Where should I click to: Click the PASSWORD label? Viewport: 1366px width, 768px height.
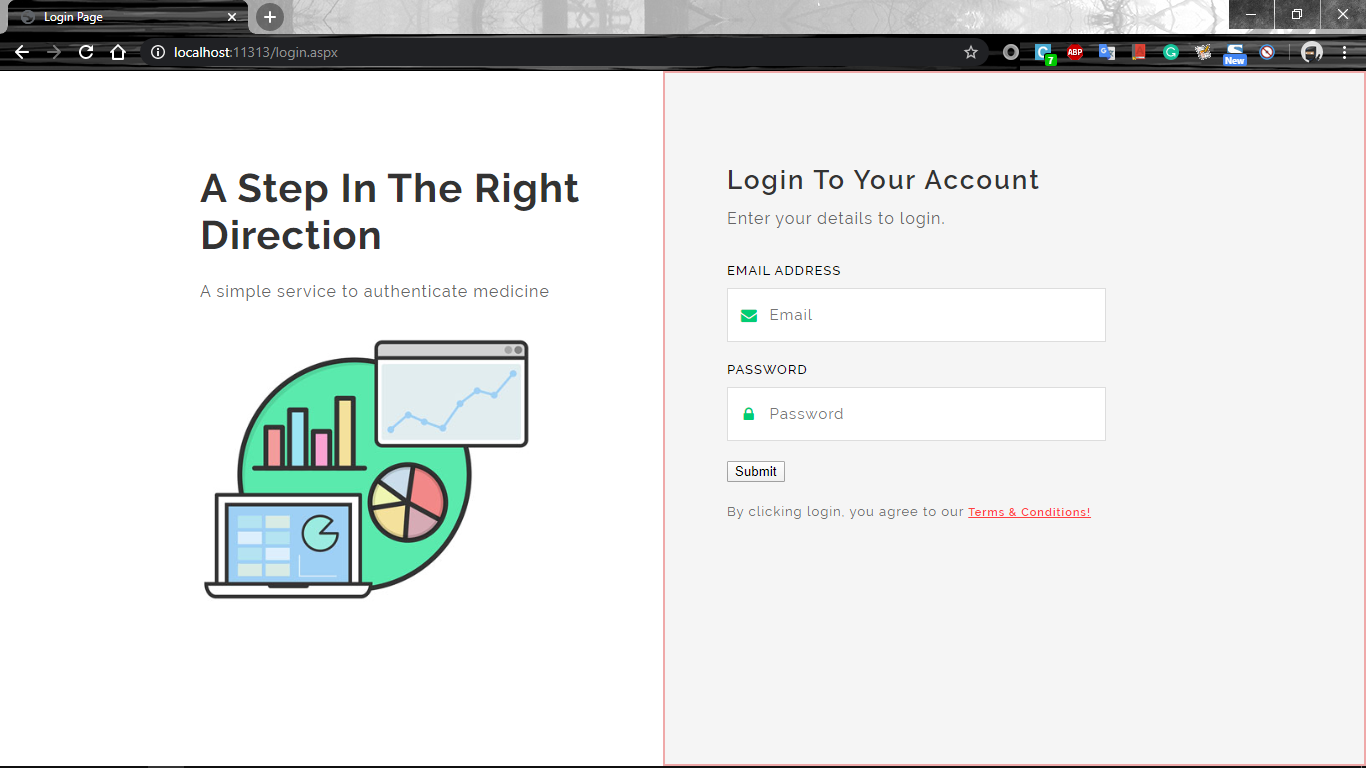tap(767, 370)
